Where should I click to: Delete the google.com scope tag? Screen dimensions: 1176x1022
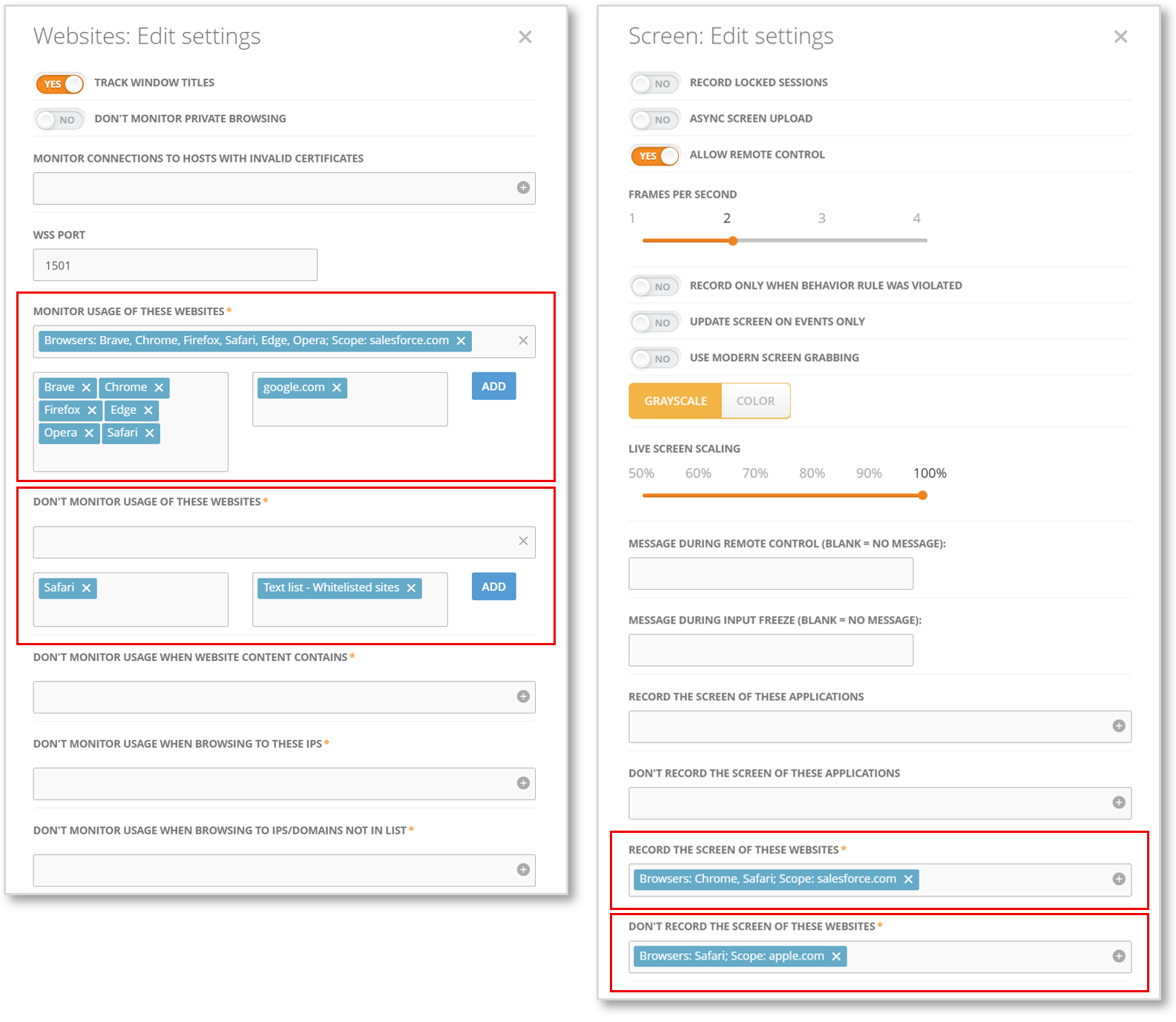coord(337,388)
